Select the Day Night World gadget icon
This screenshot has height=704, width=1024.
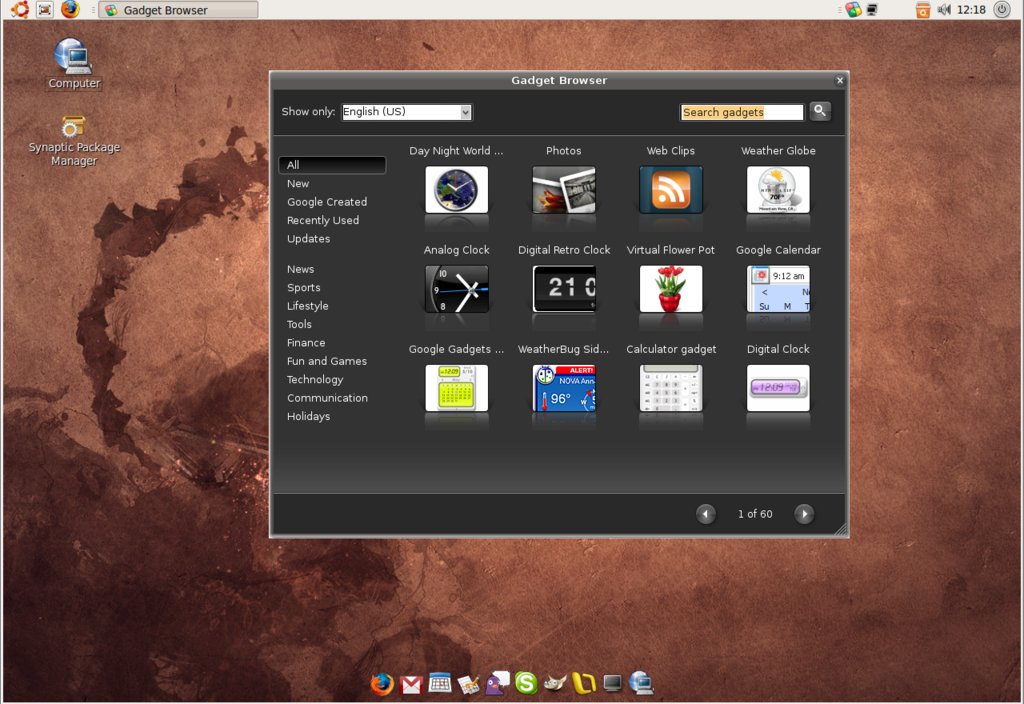coord(456,190)
